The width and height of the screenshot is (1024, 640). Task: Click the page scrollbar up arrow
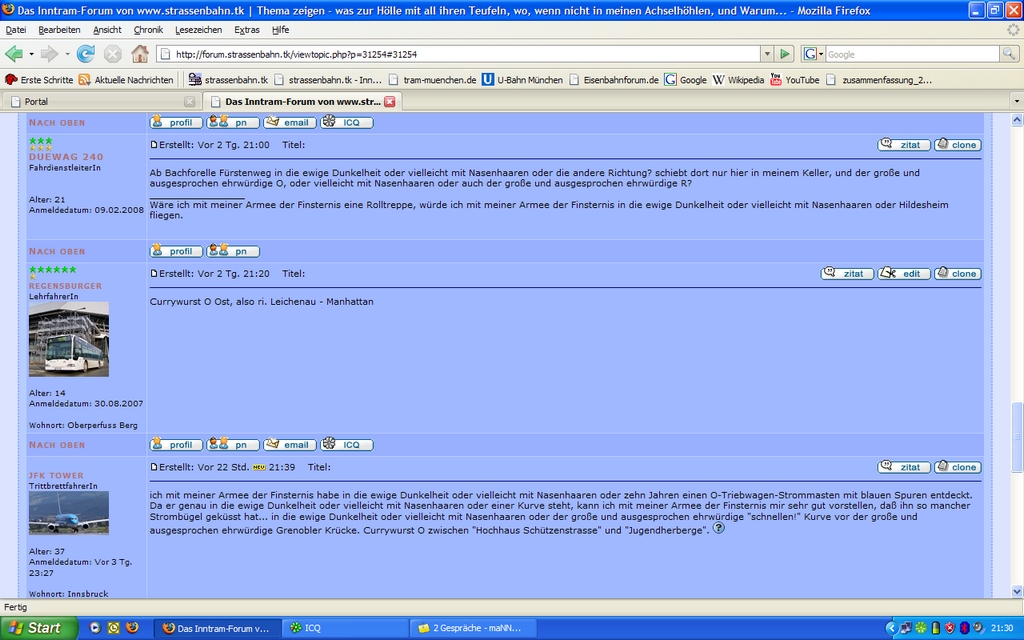[1017, 120]
